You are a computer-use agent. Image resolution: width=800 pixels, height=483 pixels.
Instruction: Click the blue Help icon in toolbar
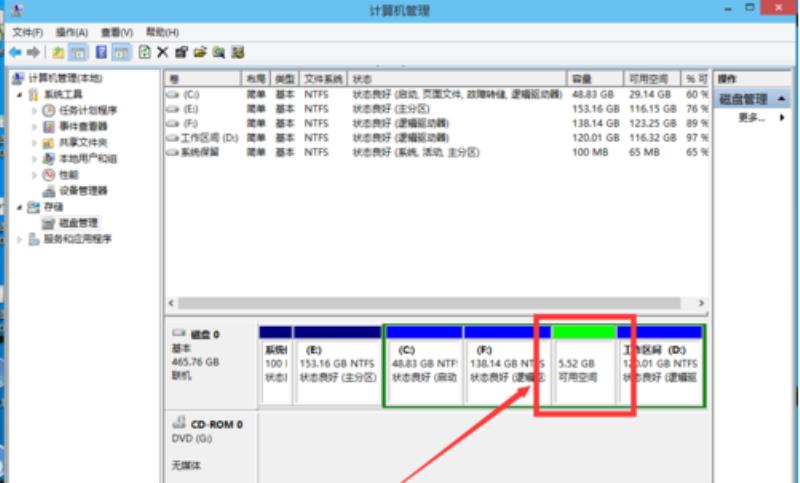tap(101, 51)
